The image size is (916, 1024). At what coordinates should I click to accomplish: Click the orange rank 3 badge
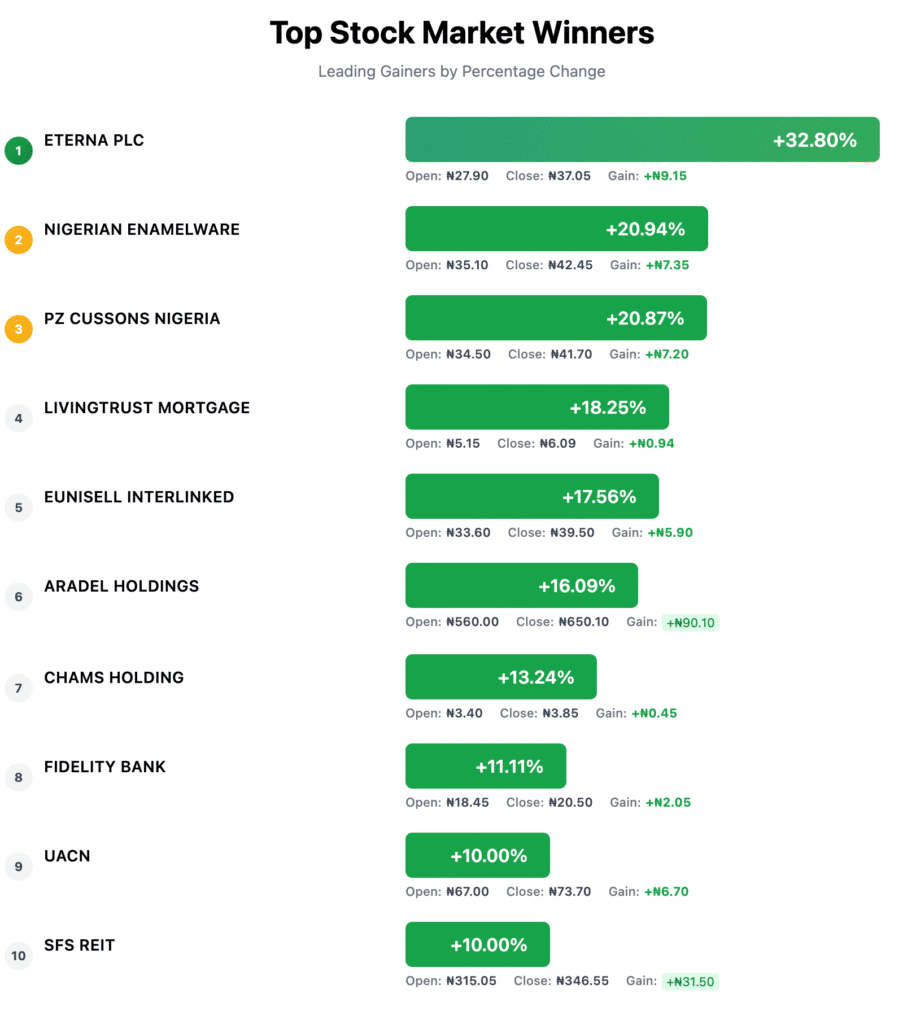click(x=18, y=329)
